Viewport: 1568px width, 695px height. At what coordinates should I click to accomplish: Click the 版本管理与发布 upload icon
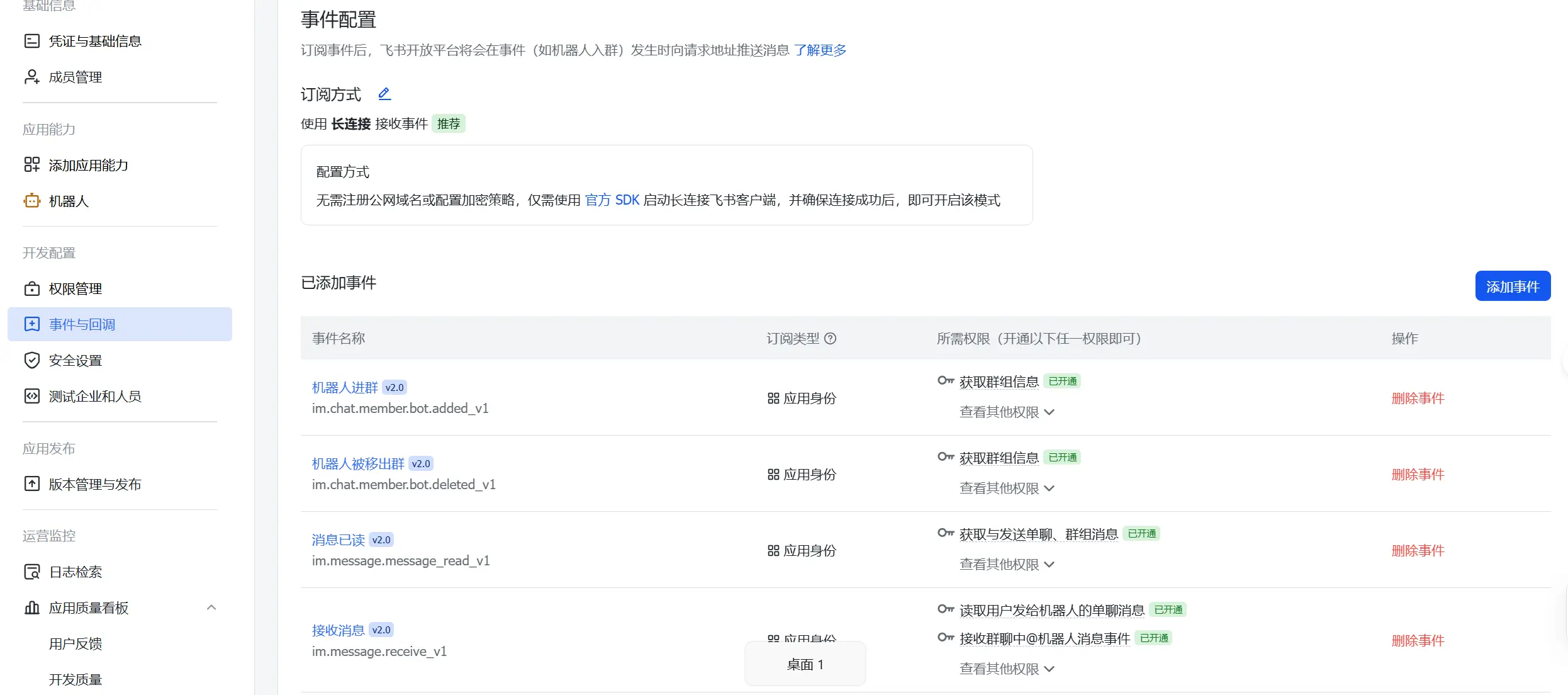click(x=31, y=484)
